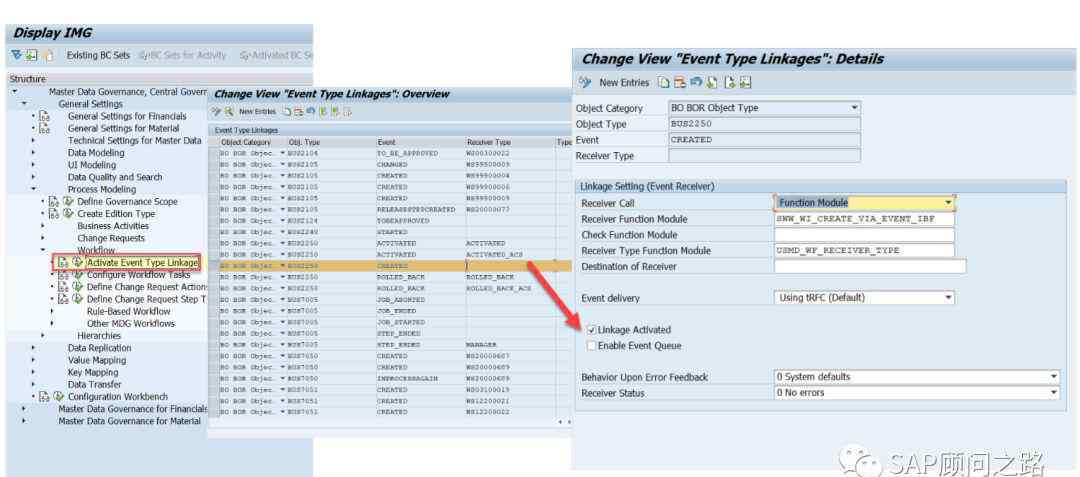Select the Other MDG Workflows tree item
1080x477 pixels.
[x=131, y=324]
